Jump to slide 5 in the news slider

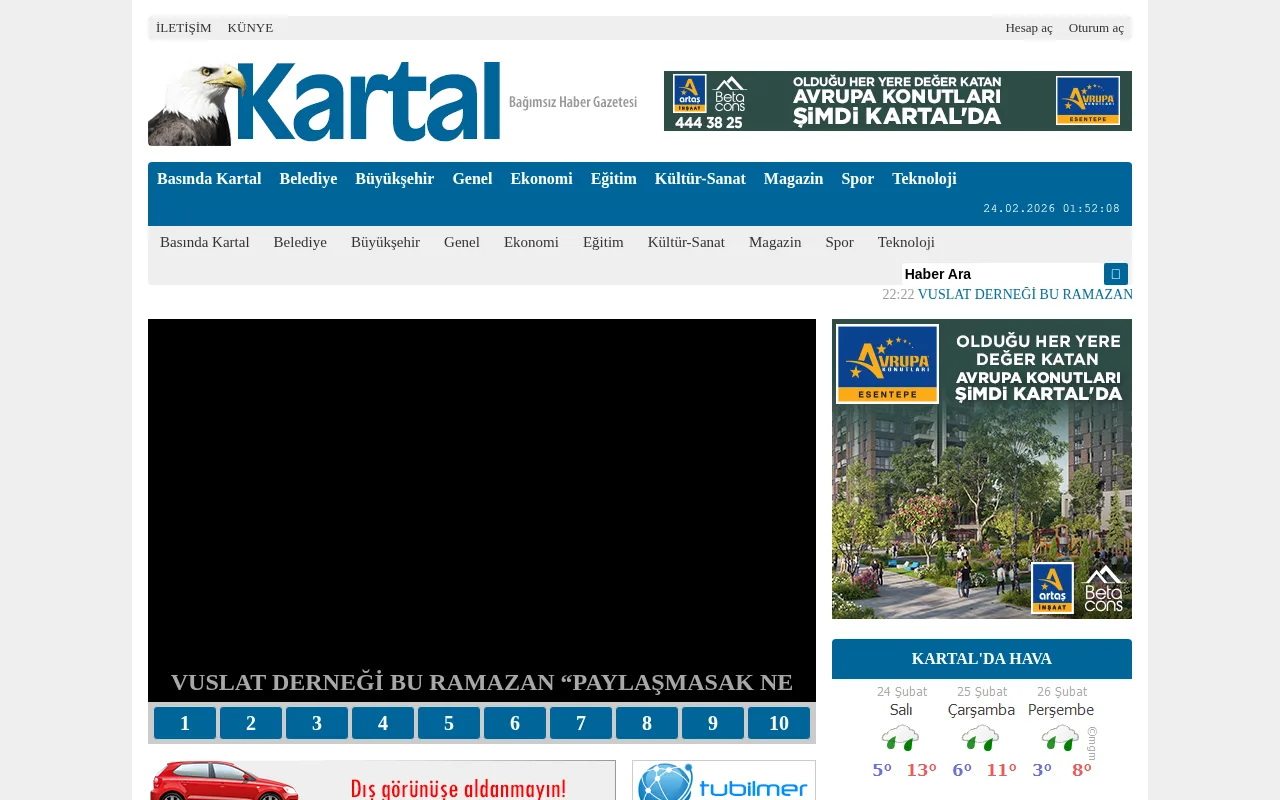pyautogui.click(x=449, y=723)
